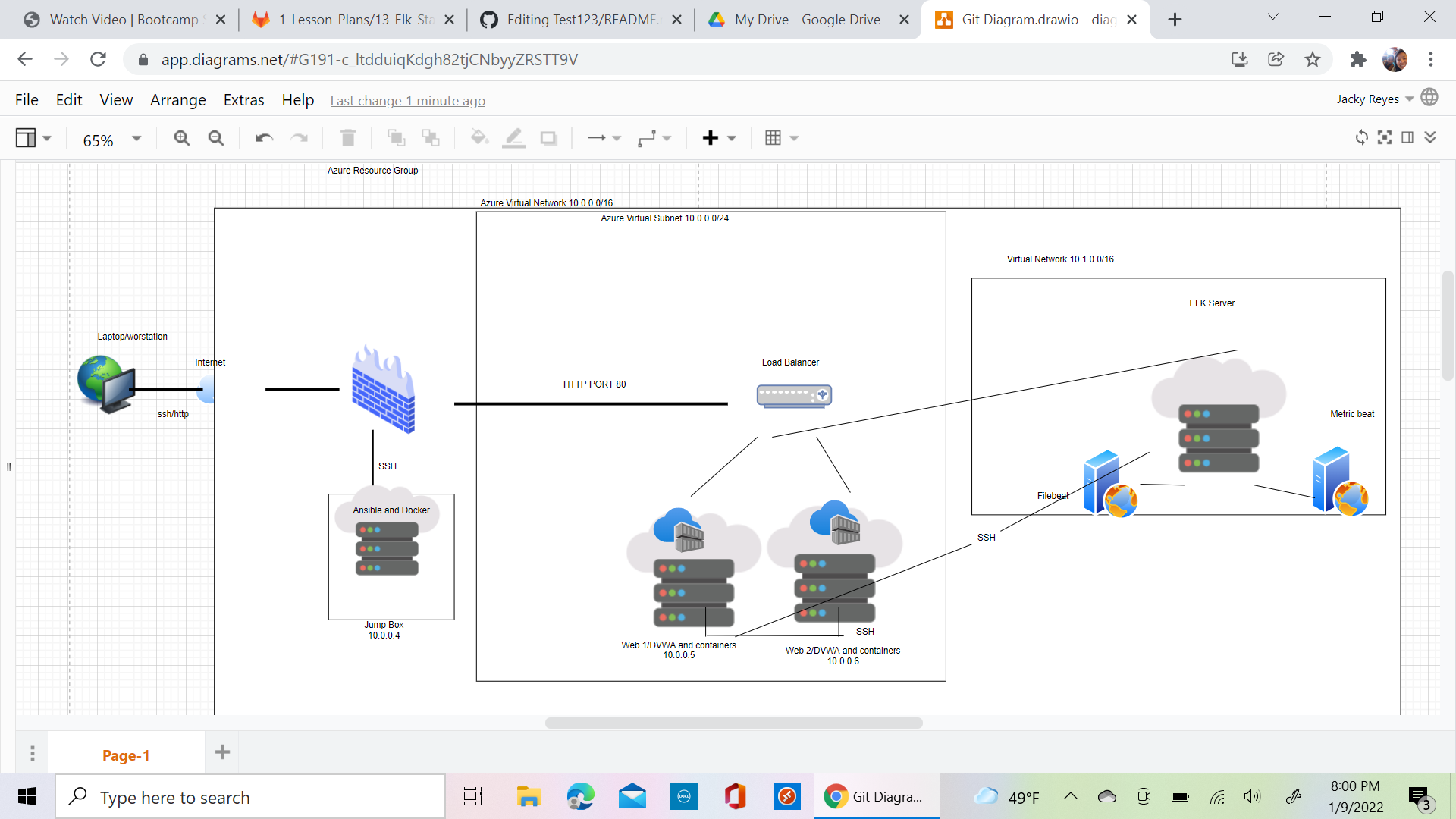Open the Connection arrow style dropdown
Image resolution: width=1456 pixels, height=819 pixels.
[614, 138]
